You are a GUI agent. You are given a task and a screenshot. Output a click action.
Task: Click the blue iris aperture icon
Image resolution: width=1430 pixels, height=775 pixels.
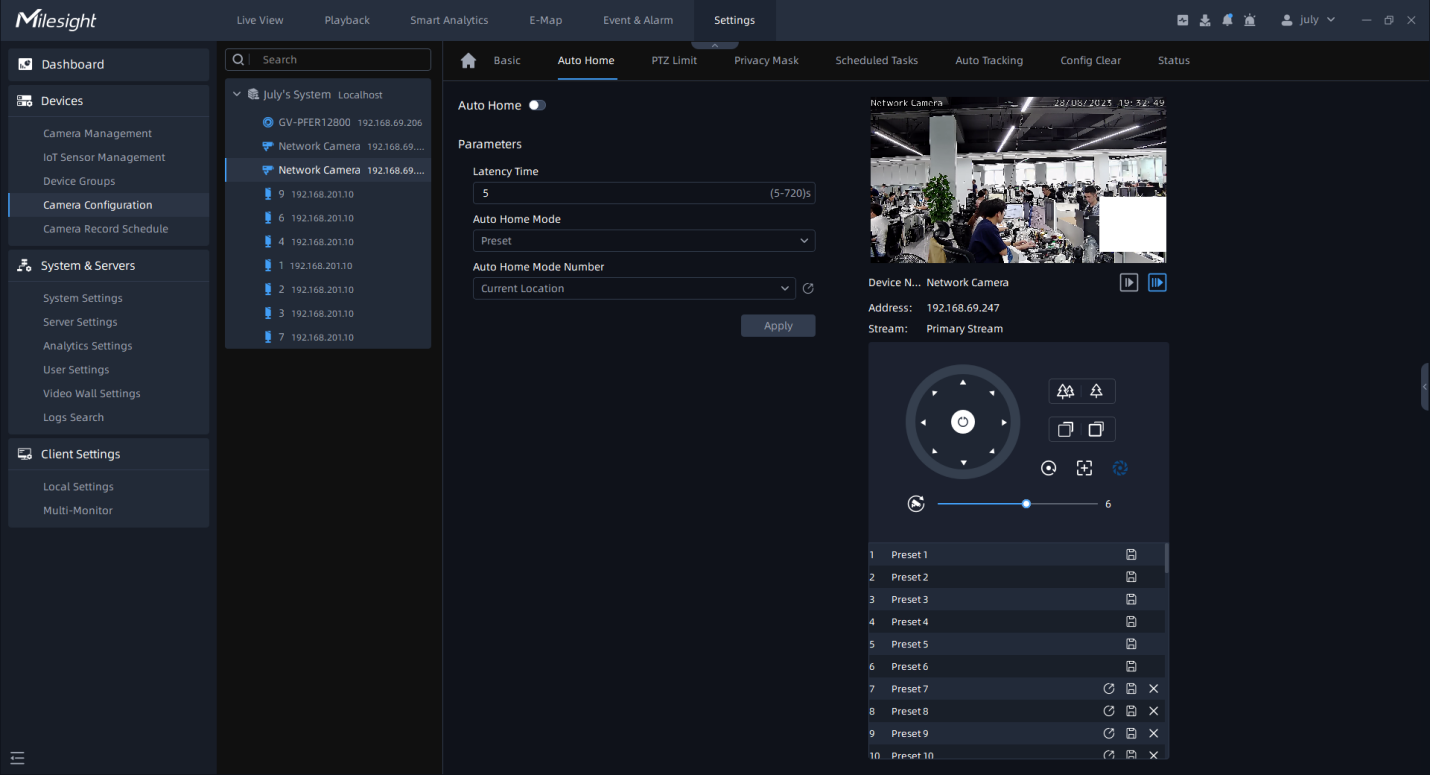tap(1120, 468)
